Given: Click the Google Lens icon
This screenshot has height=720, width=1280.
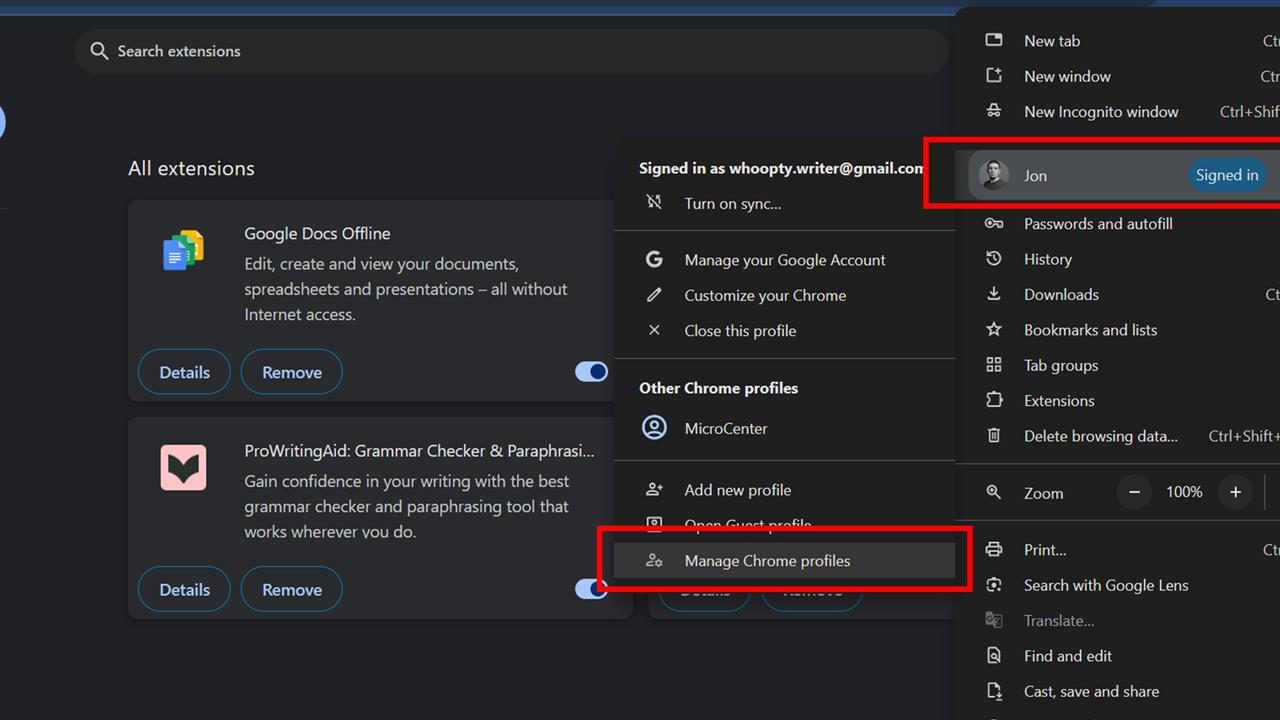Looking at the screenshot, I should tap(994, 585).
